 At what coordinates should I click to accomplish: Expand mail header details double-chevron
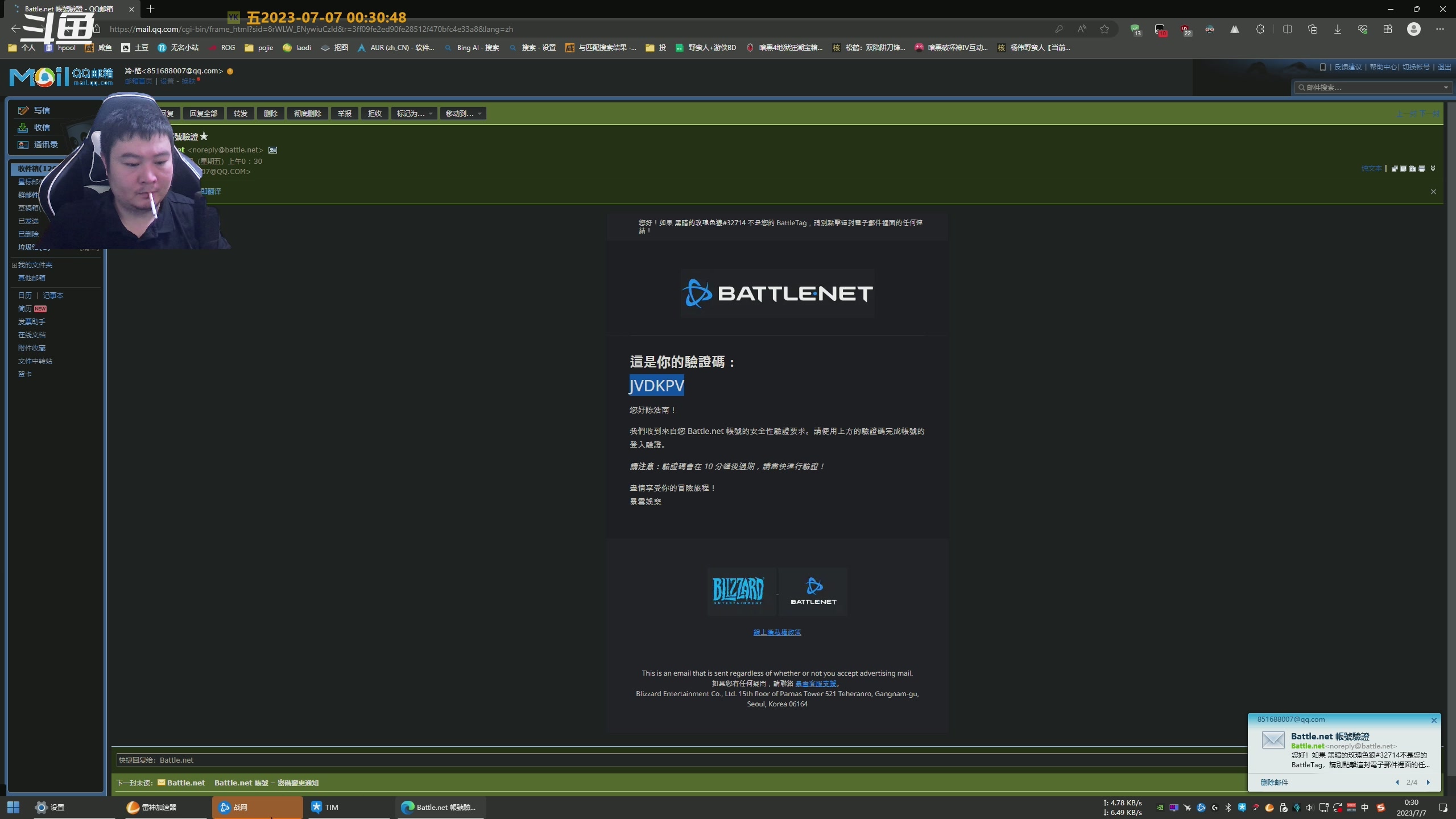pyautogui.click(x=1433, y=168)
